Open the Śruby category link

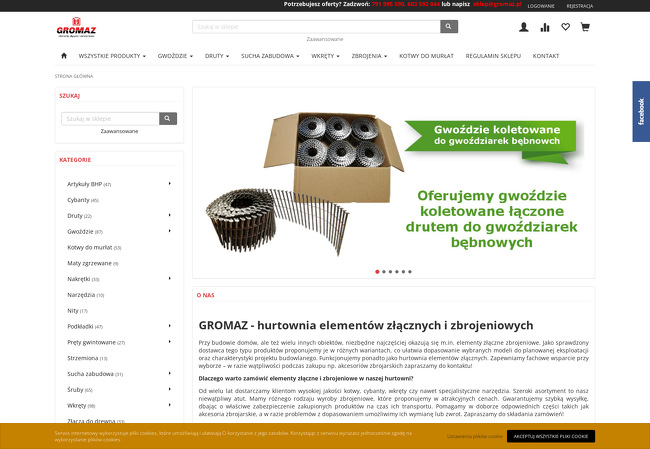pos(80,390)
